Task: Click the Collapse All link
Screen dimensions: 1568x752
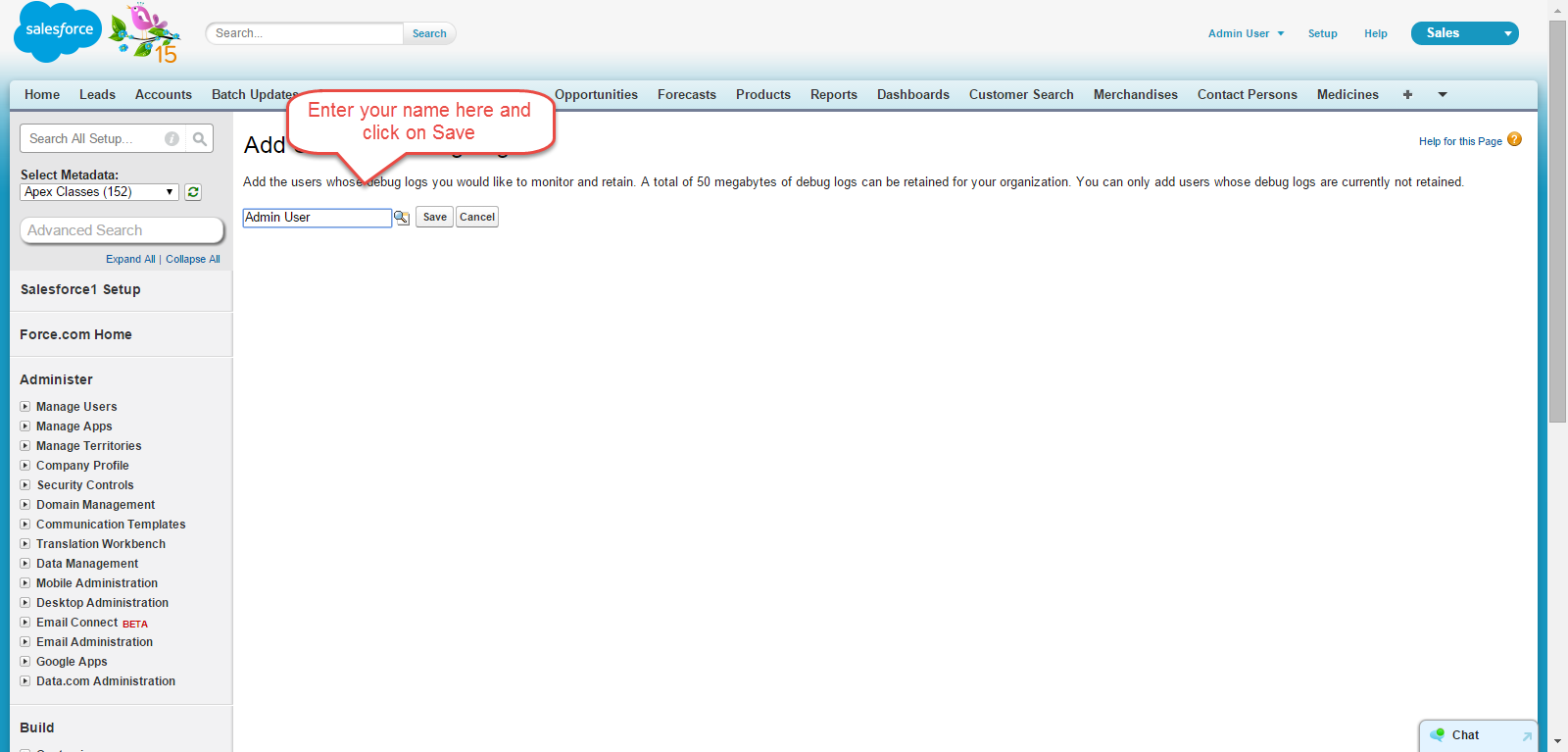Action: tap(192, 260)
